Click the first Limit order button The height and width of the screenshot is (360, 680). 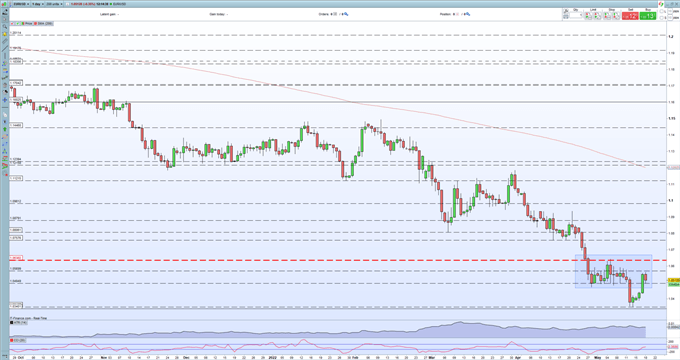point(588,16)
